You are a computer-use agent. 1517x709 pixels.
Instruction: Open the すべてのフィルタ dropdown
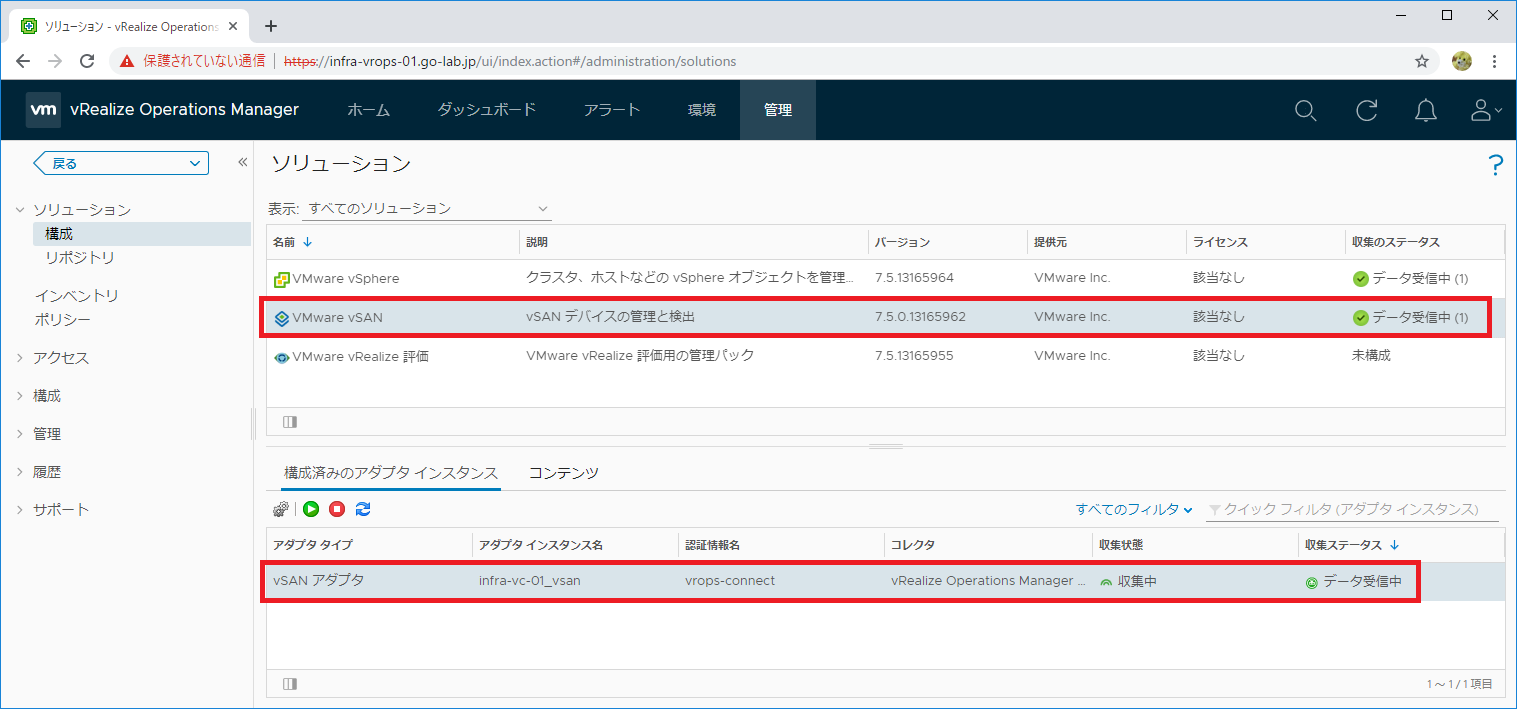pos(1134,509)
